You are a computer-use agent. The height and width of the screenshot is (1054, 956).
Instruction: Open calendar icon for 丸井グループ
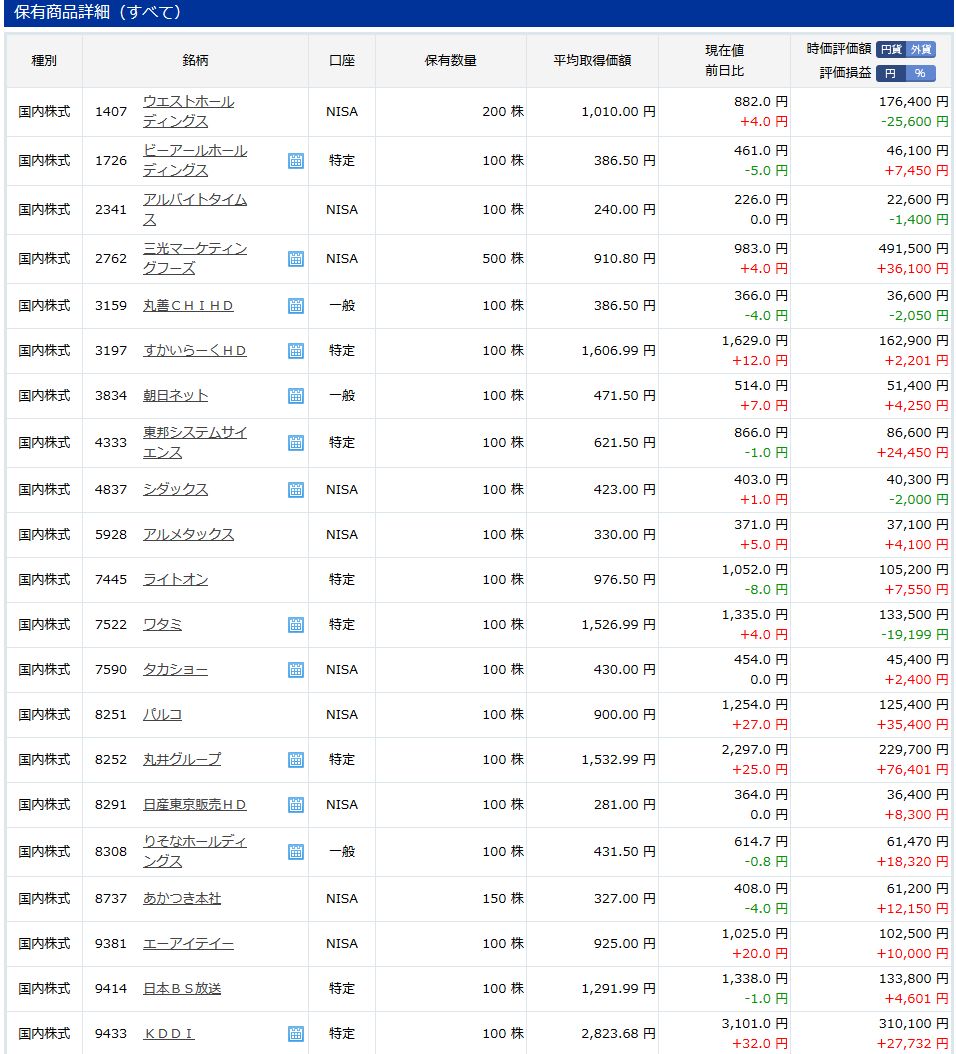coord(296,760)
